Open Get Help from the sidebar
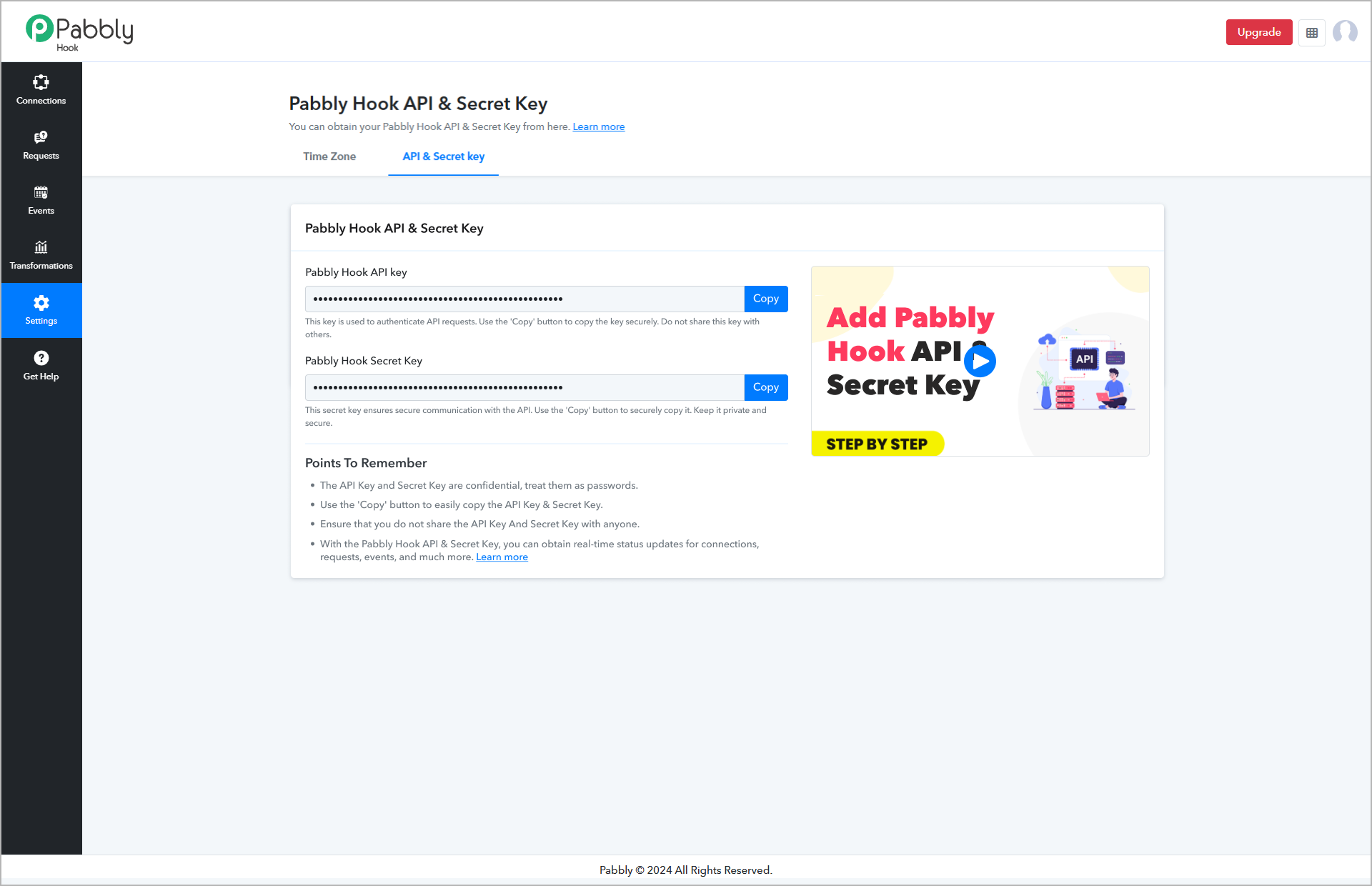Screen dimensions: 1372x886 tap(41, 366)
